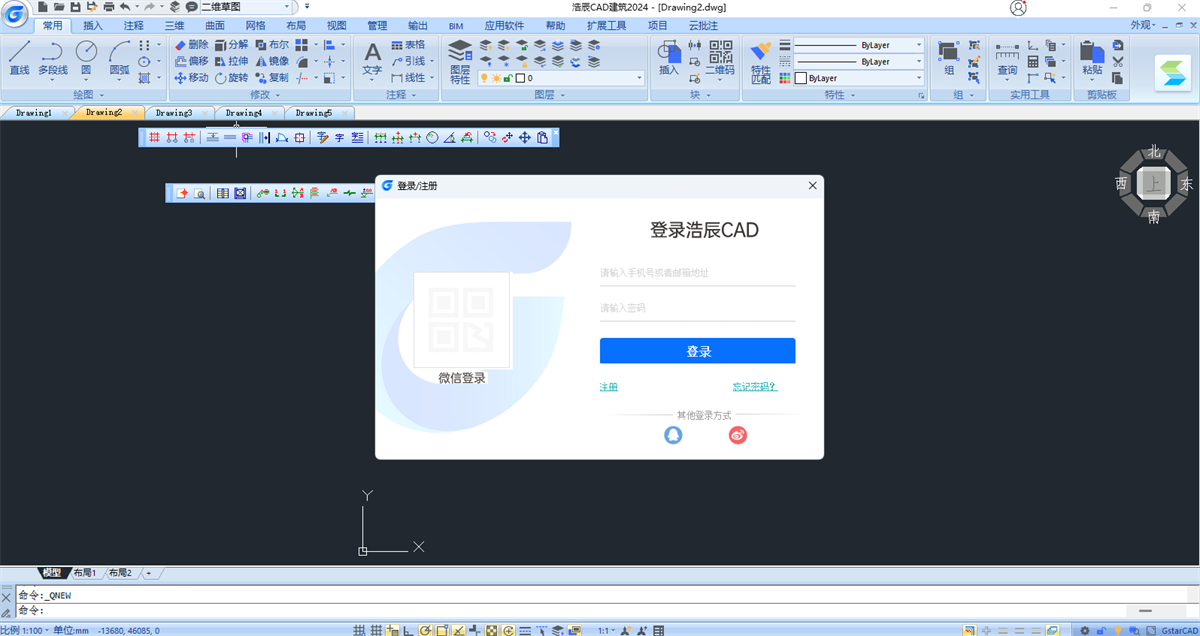Click the 特性匹配 (Match Properties) brush
1200x636 pixels.
point(761,62)
